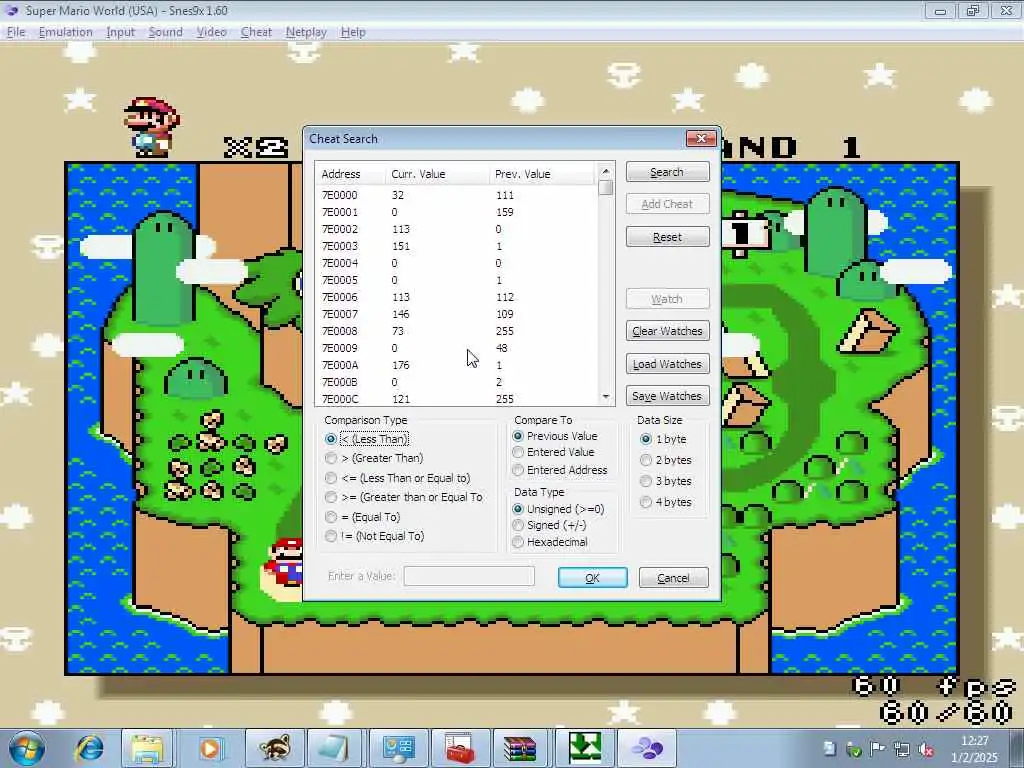Open the notepad-style taskbar app icon
Image resolution: width=1024 pixels, height=768 pixels.
[x=334, y=748]
